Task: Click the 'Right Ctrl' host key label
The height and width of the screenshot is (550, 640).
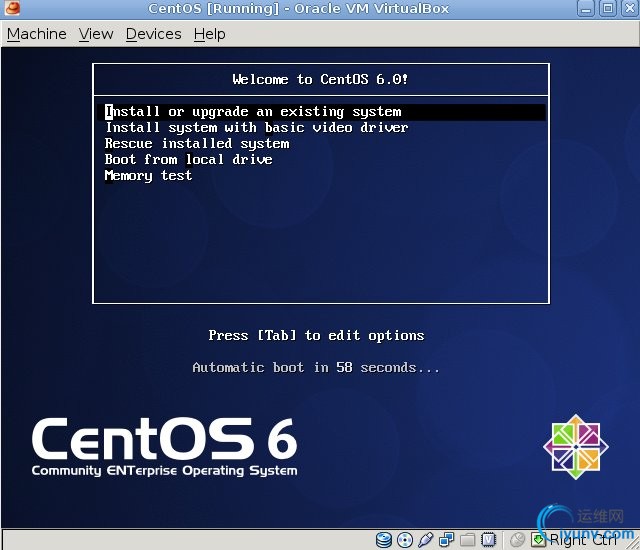Action: pos(584,540)
